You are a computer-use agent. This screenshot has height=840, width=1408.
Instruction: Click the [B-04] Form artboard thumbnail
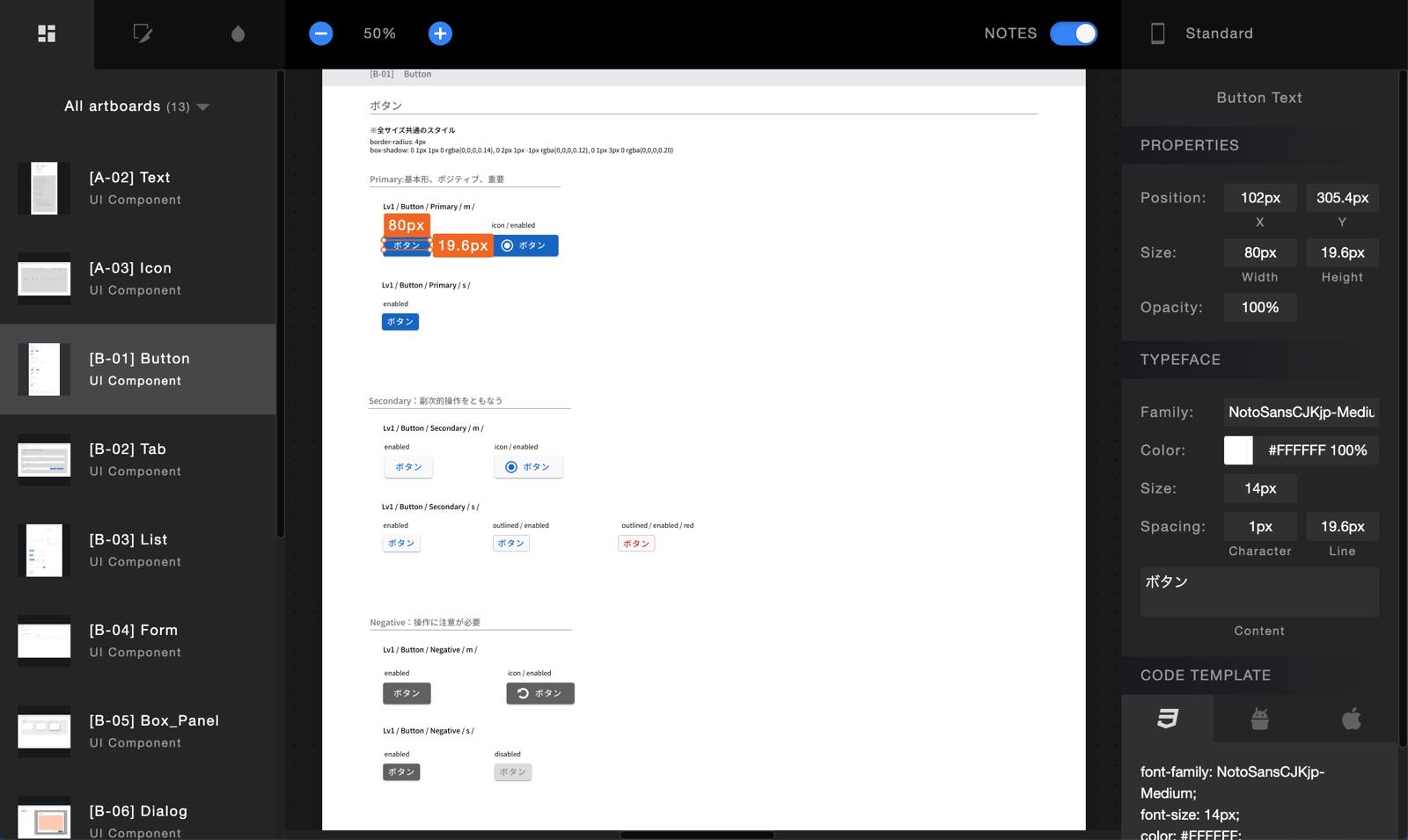click(44, 640)
